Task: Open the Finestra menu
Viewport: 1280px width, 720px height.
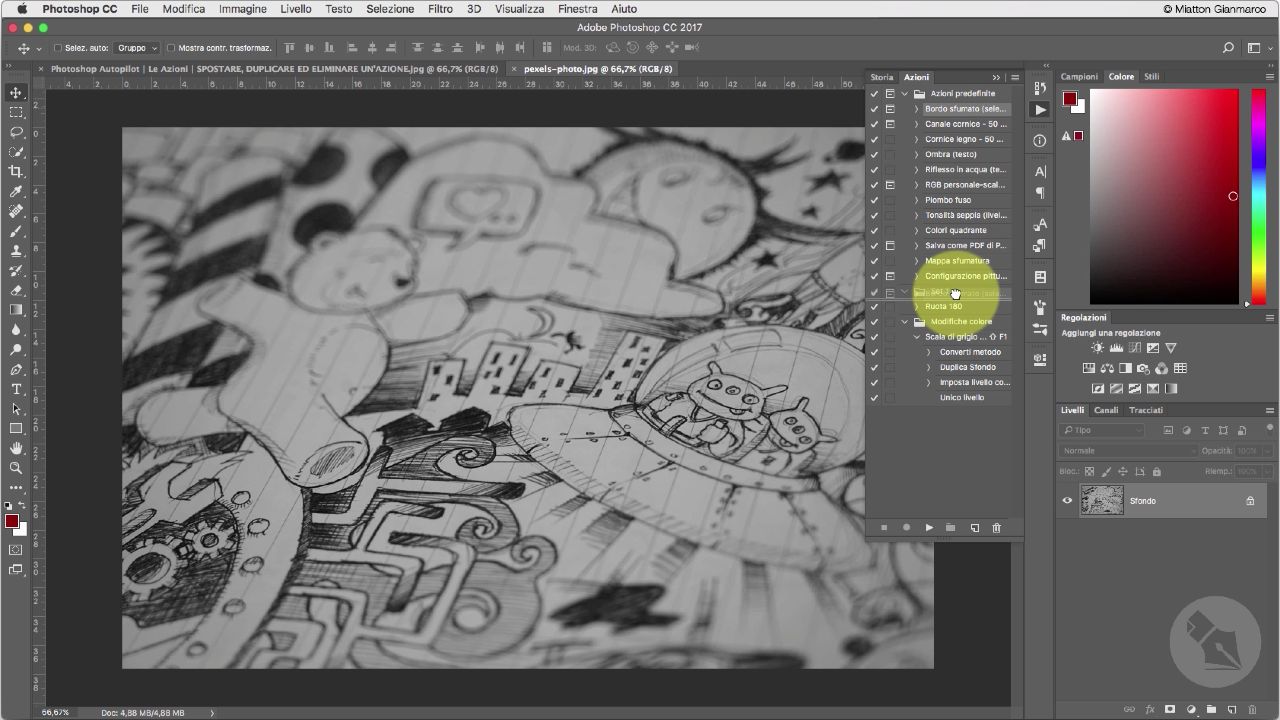Action: (578, 9)
